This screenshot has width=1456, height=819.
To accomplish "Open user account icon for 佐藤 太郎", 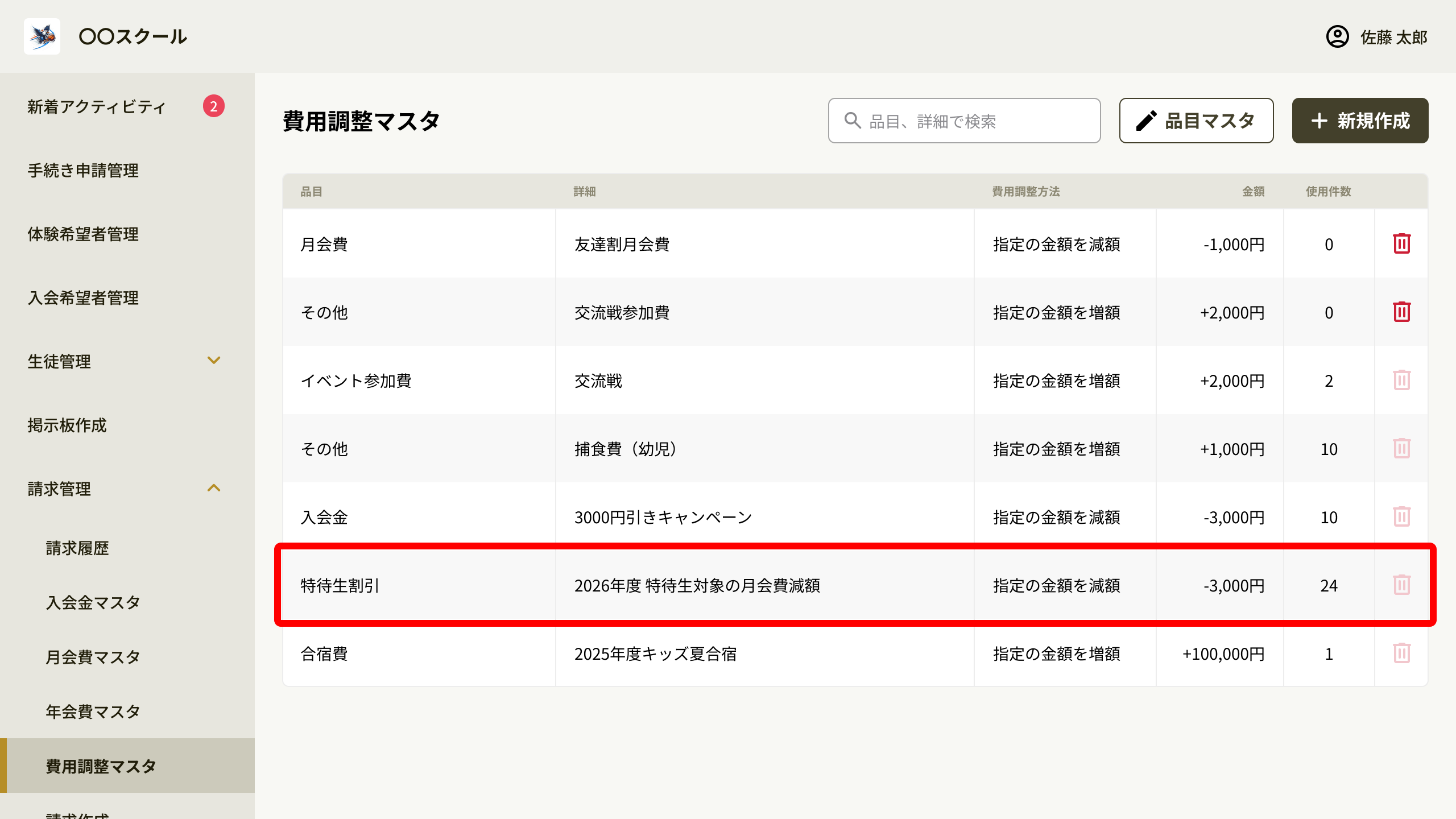I will coord(1337,36).
